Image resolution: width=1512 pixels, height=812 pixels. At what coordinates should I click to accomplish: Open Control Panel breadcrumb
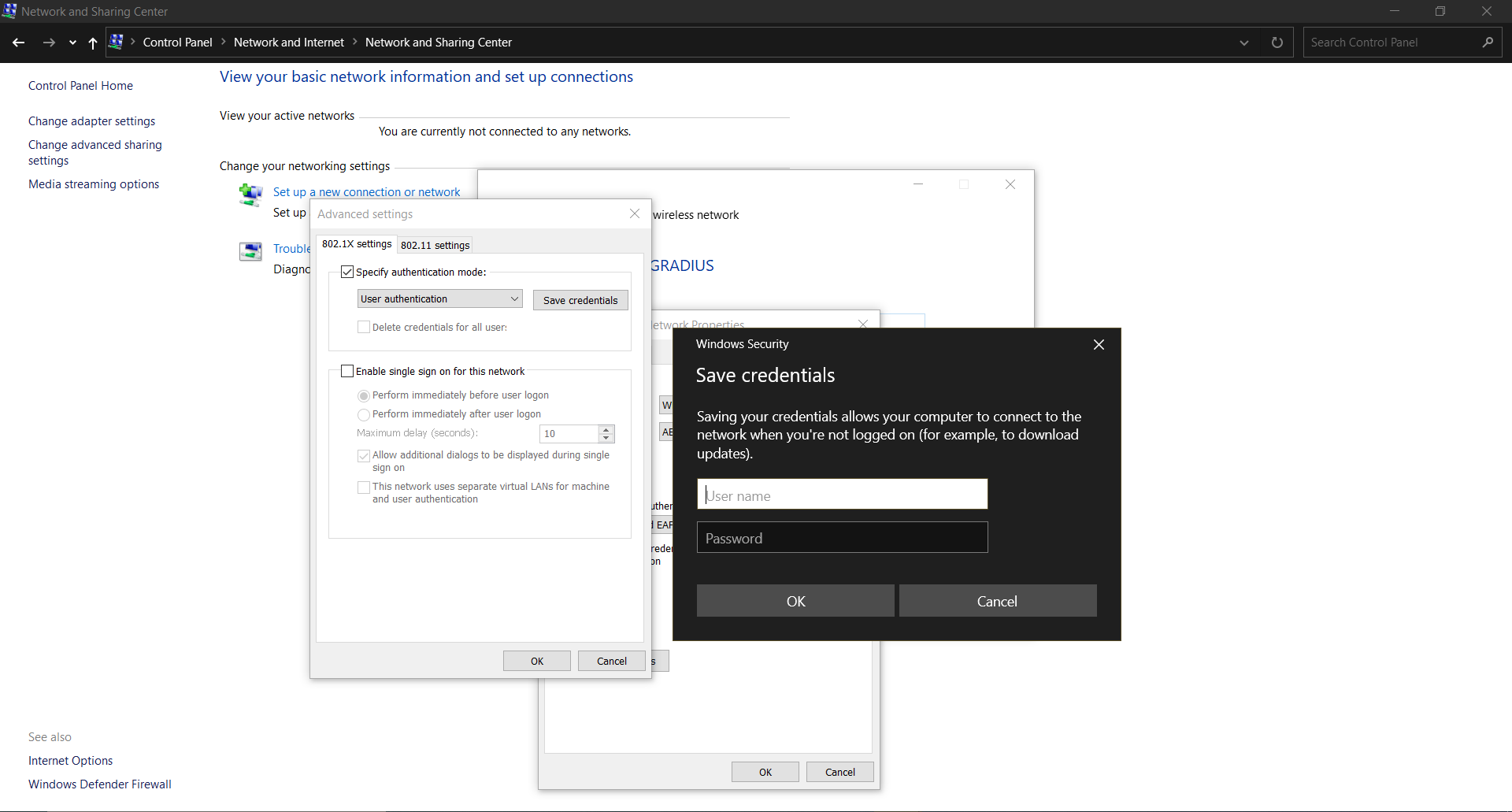tap(177, 43)
